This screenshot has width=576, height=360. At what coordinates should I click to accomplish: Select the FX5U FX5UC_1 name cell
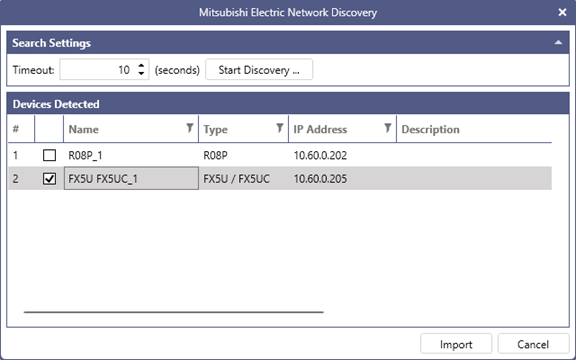[131, 179]
